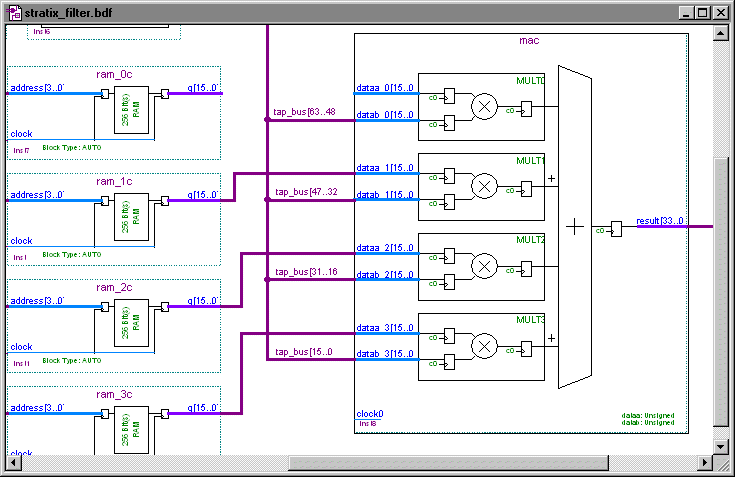Click the output register before result pin

[x=616, y=230]
